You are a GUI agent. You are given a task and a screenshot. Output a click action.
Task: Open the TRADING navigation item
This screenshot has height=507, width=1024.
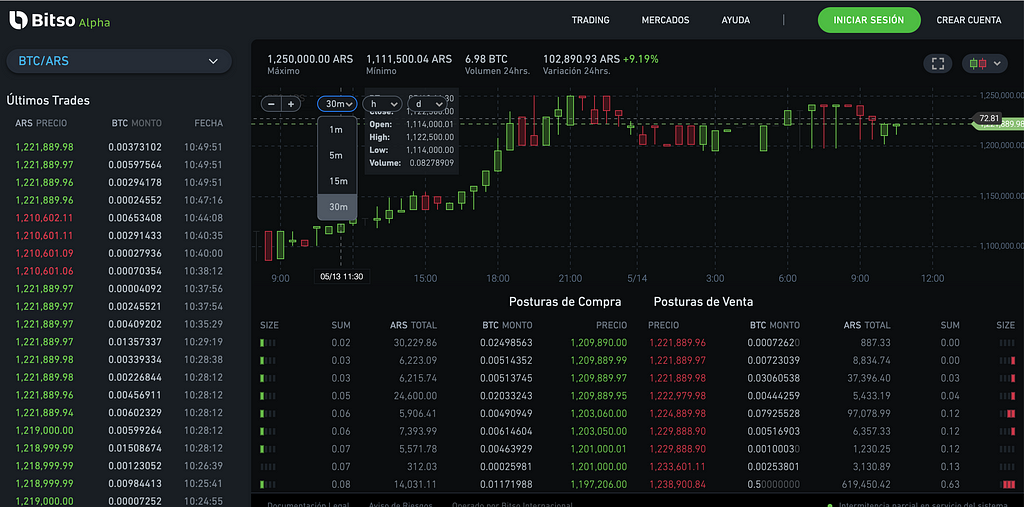(590, 20)
